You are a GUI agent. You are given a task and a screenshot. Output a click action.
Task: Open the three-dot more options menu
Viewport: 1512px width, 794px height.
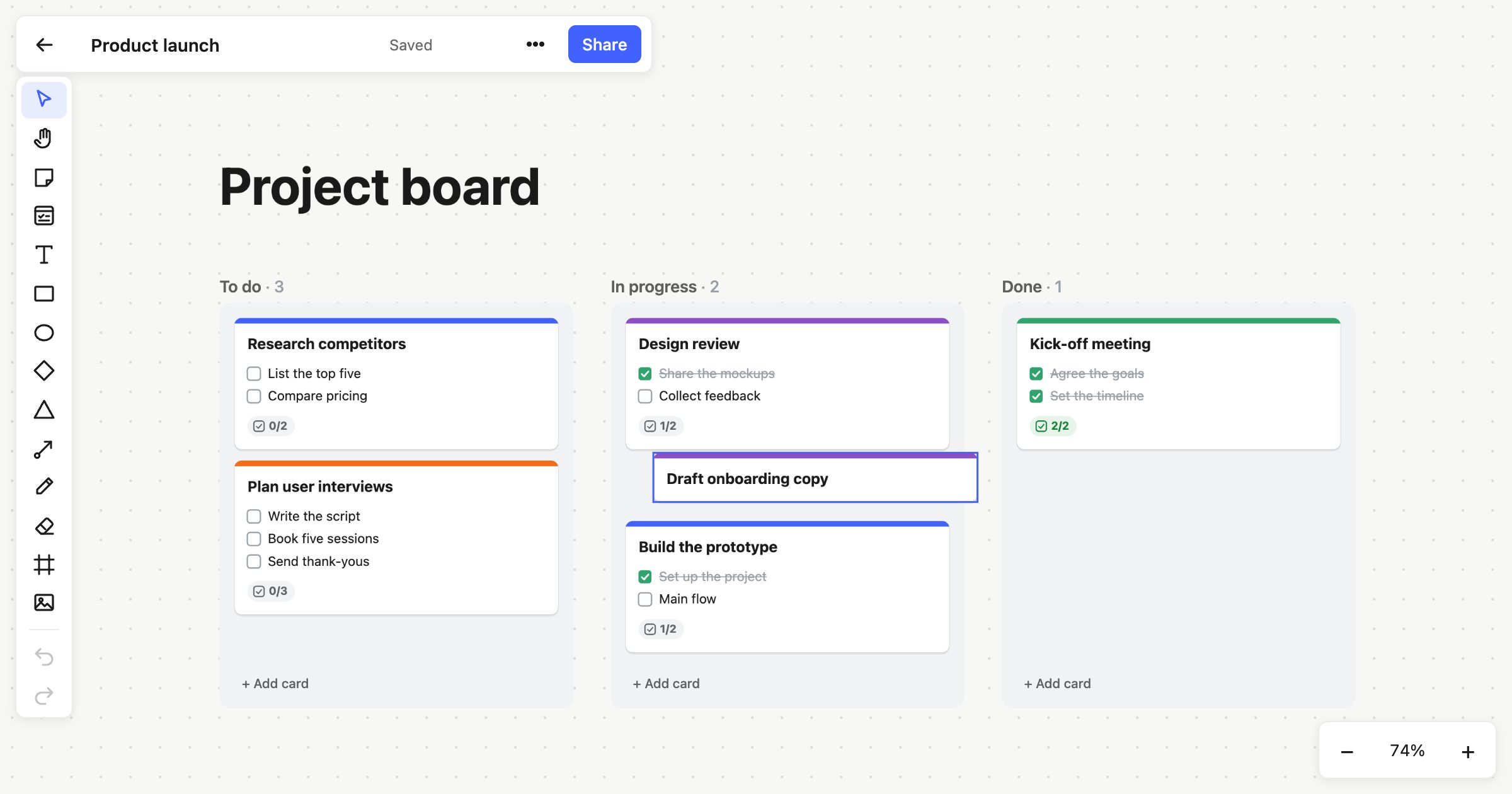click(535, 44)
